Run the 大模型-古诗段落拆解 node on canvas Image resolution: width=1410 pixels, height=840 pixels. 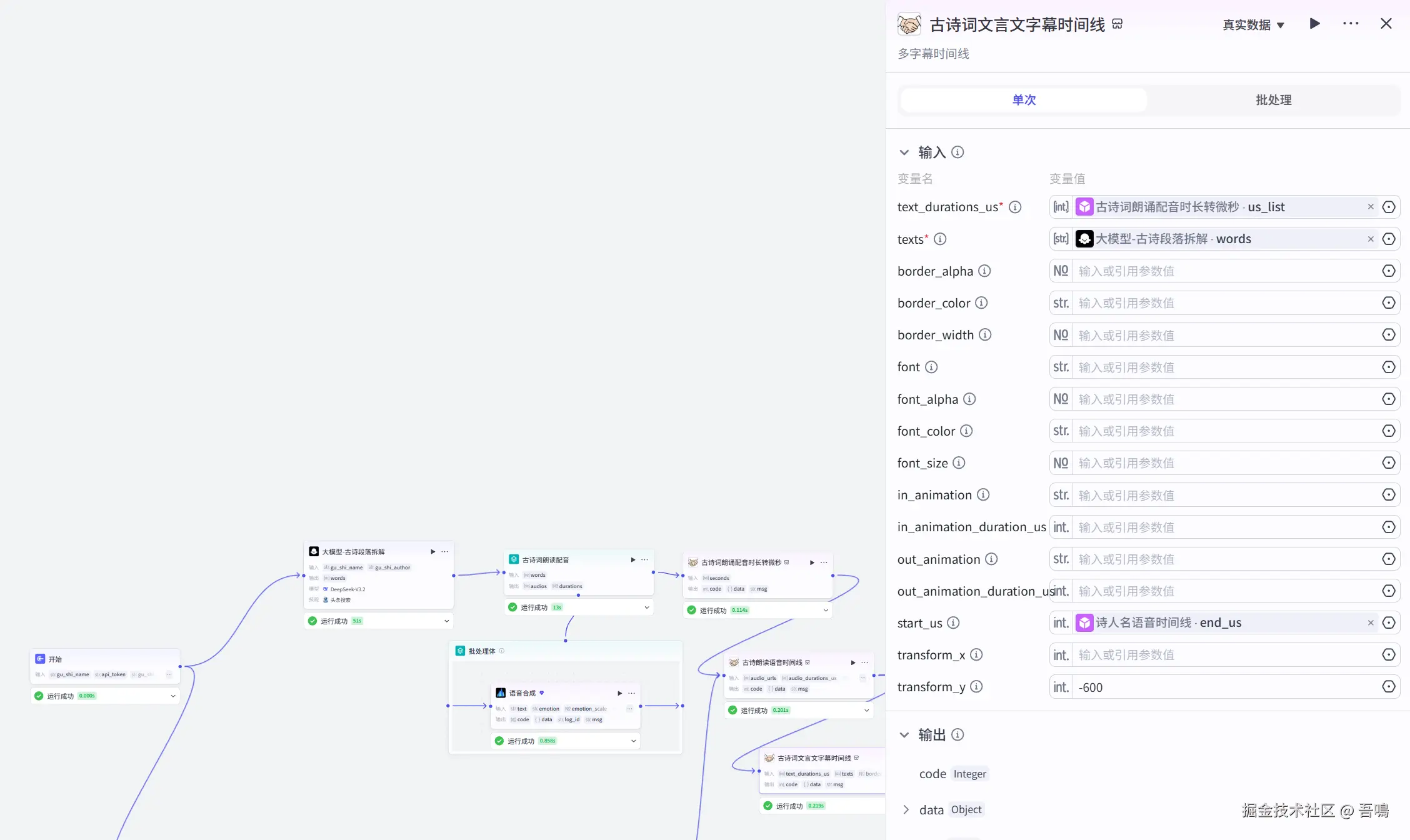click(x=432, y=551)
